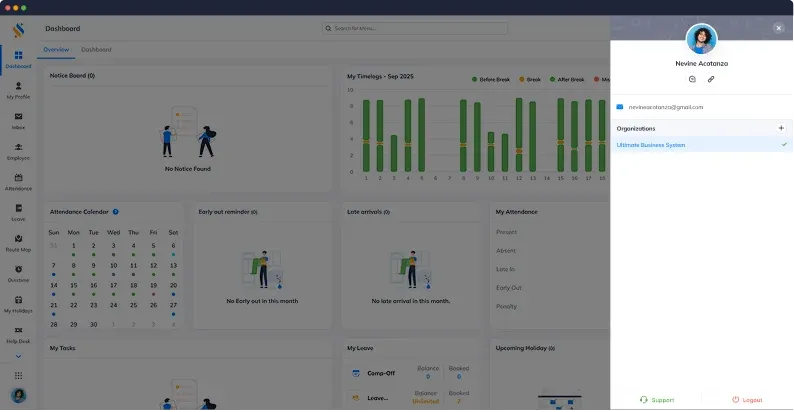Click the checkmark beside Ultimate Business System

click(x=784, y=144)
